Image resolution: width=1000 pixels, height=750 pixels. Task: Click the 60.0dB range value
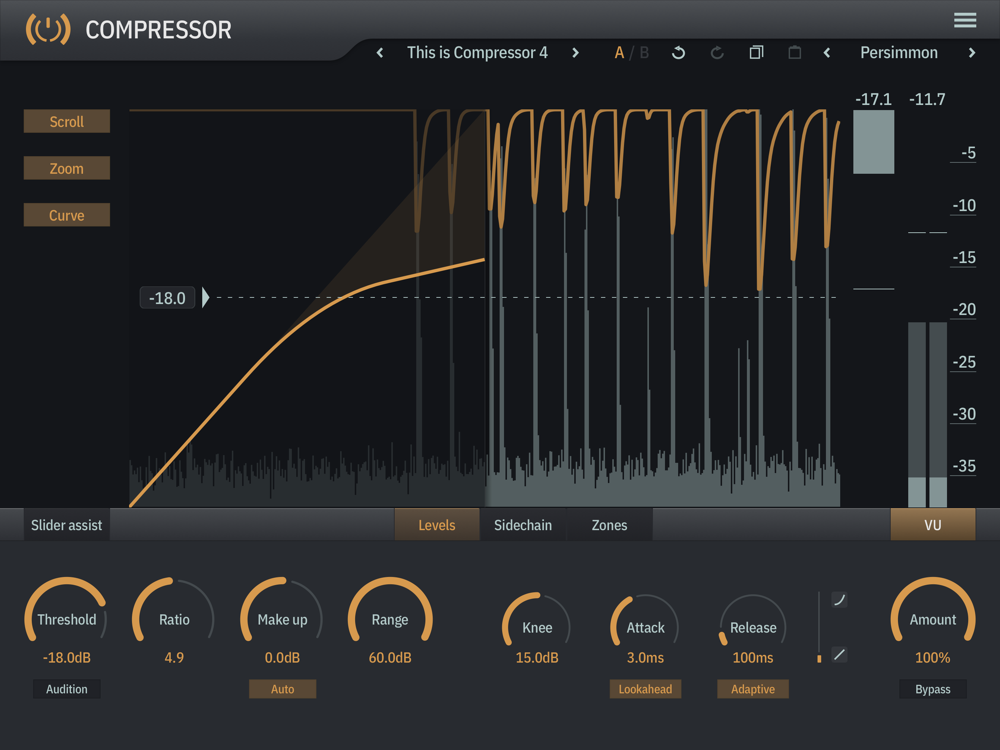coord(390,658)
